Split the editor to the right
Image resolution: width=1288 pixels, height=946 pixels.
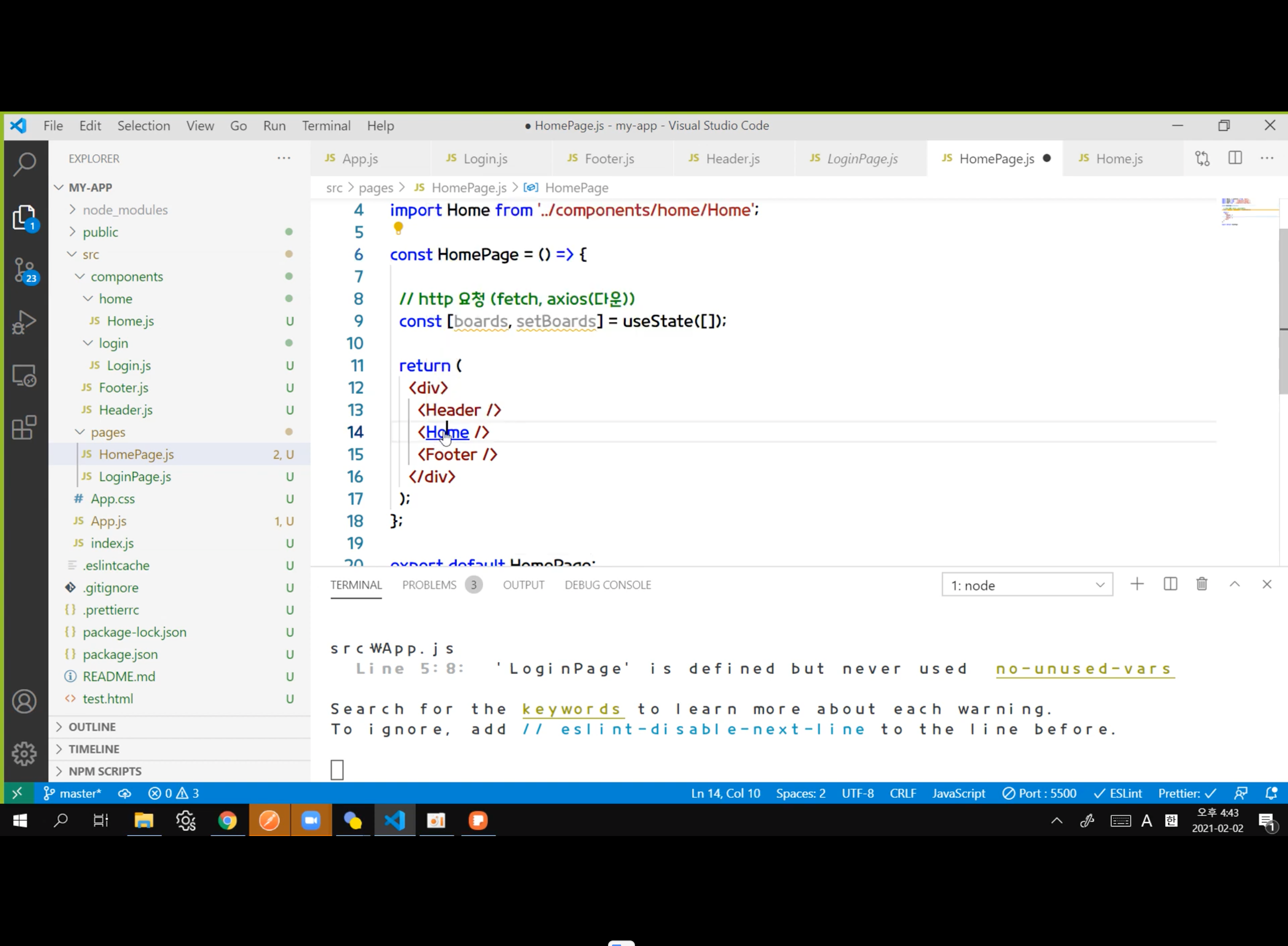1235,158
